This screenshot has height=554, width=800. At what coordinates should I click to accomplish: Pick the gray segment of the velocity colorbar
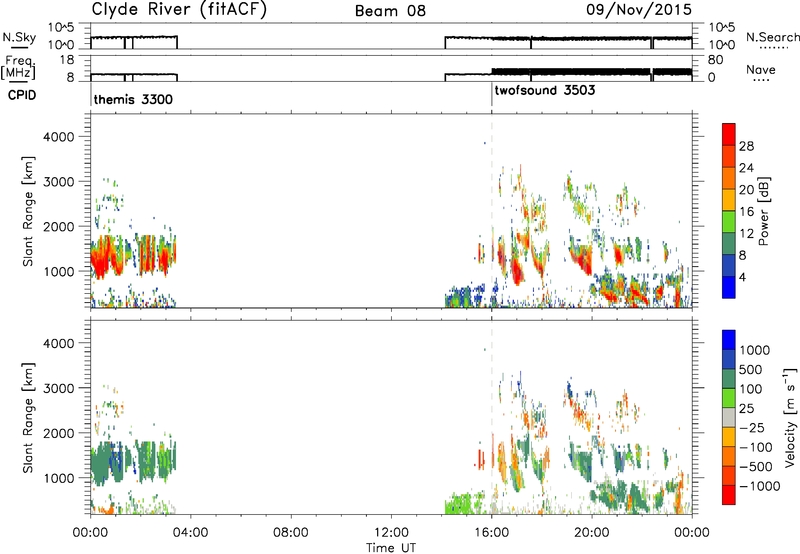tap(729, 418)
